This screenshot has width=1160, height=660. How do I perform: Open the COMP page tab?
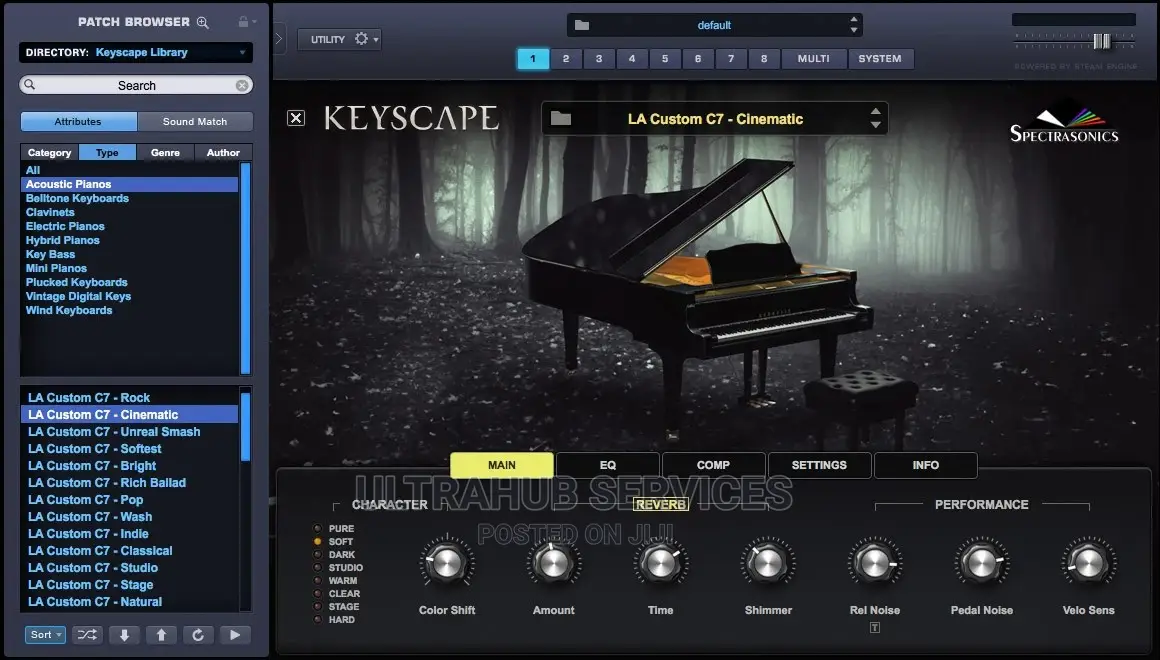click(x=713, y=465)
